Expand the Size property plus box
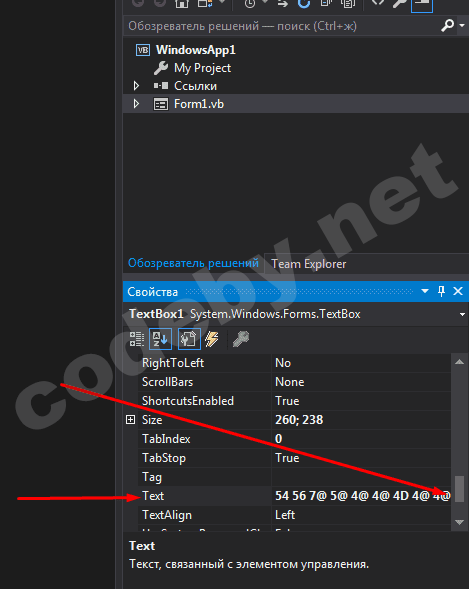This screenshot has height=589, width=469. pyautogui.click(x=130, y=420)
